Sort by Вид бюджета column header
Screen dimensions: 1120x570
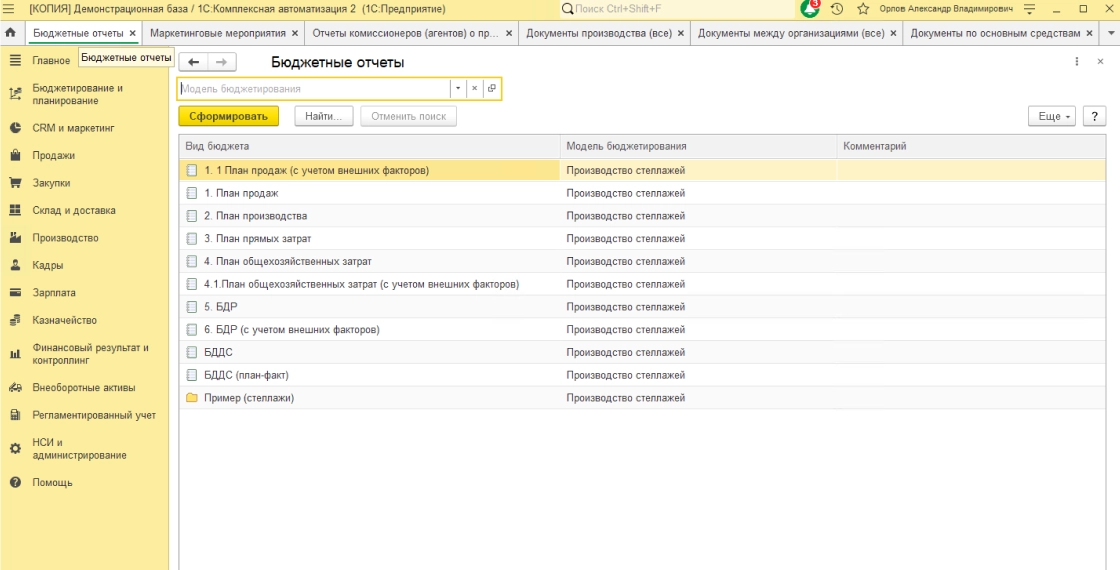pyautogui.click(x=369, y=146)
